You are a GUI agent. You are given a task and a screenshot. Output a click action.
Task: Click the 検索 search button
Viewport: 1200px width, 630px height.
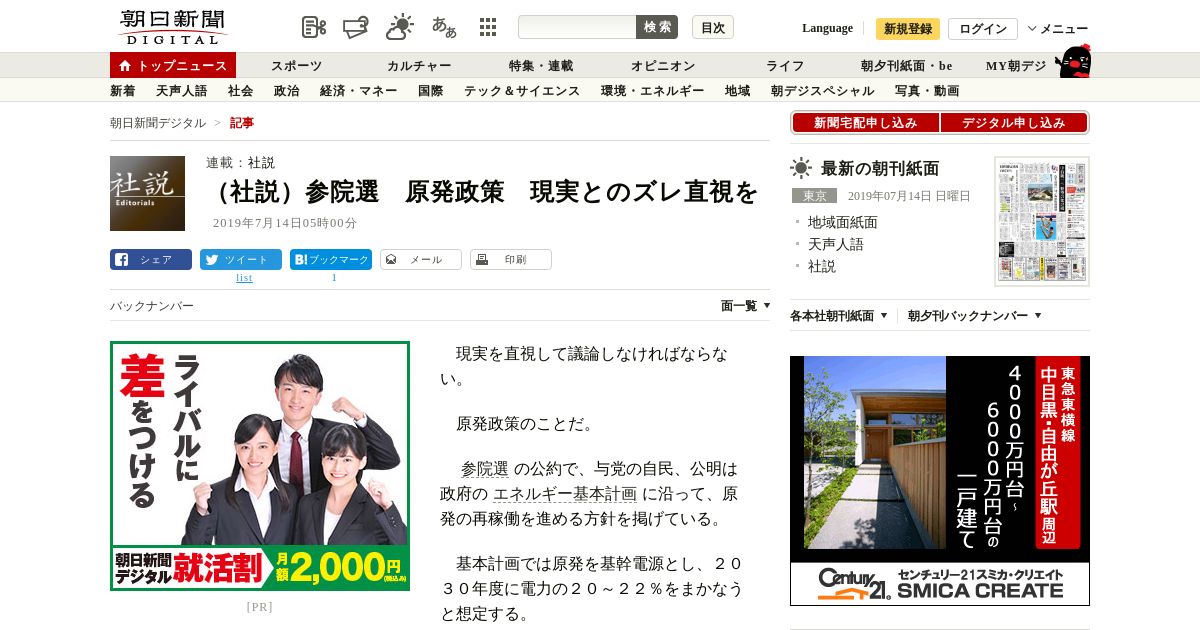coord(657,27)
